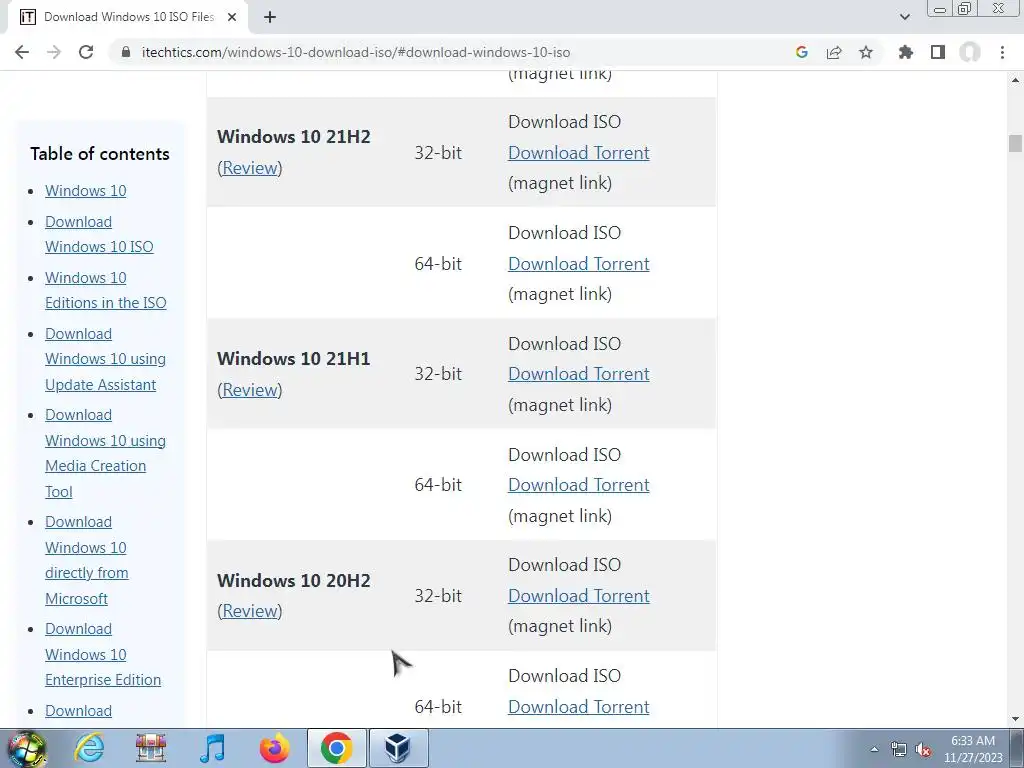Click the Windows 10 21H2 heading text
The image size is (1024, 768).
click(294, 136)
